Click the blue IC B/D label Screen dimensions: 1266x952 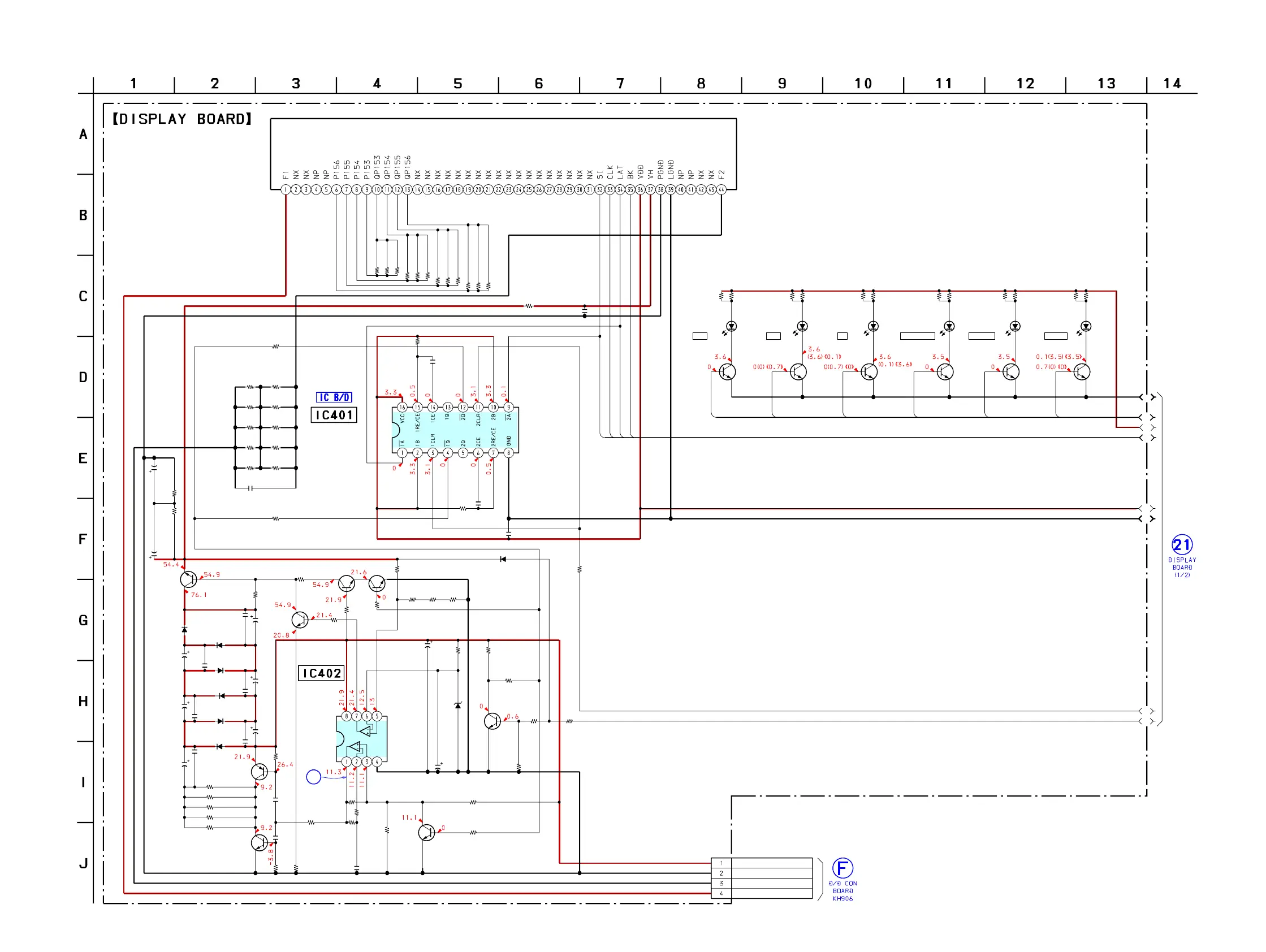[334, 397]
